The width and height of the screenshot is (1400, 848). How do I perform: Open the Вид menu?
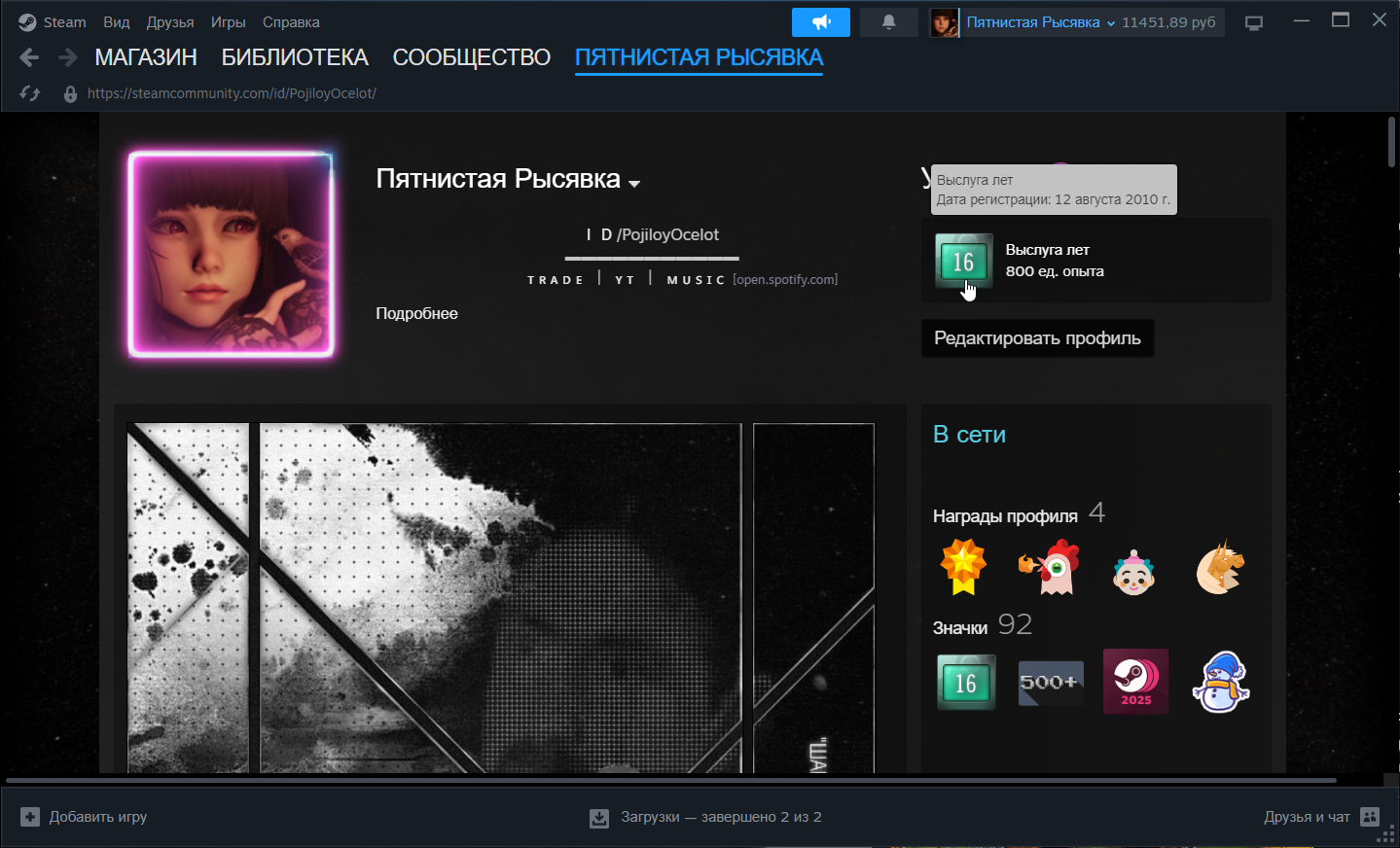pos(117,22)
